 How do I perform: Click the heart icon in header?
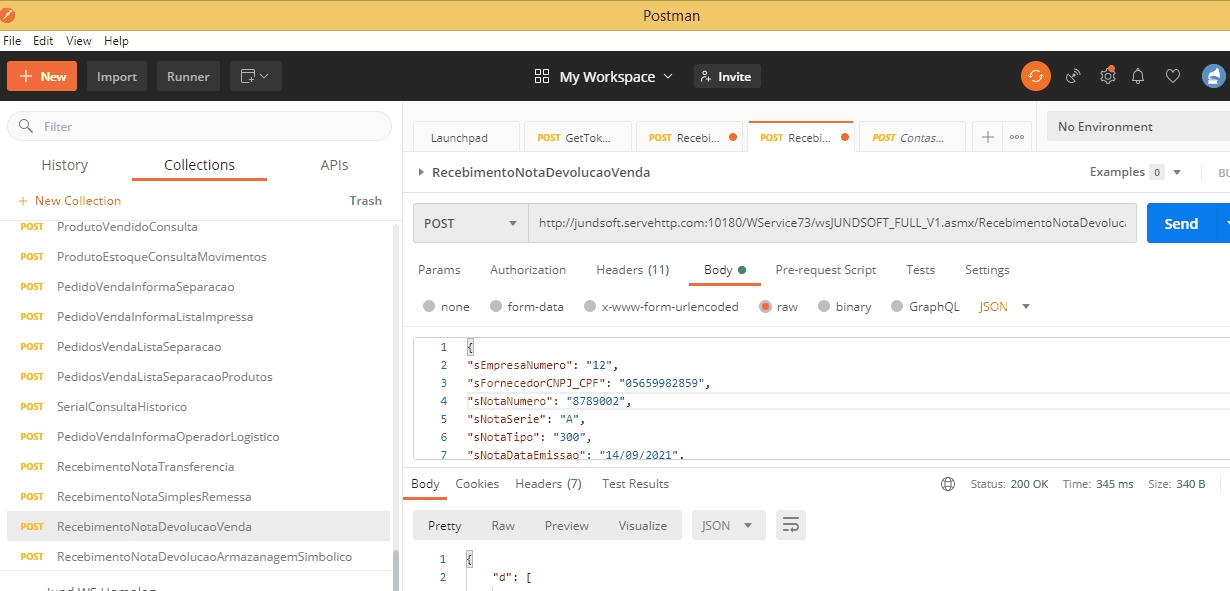1173,76
